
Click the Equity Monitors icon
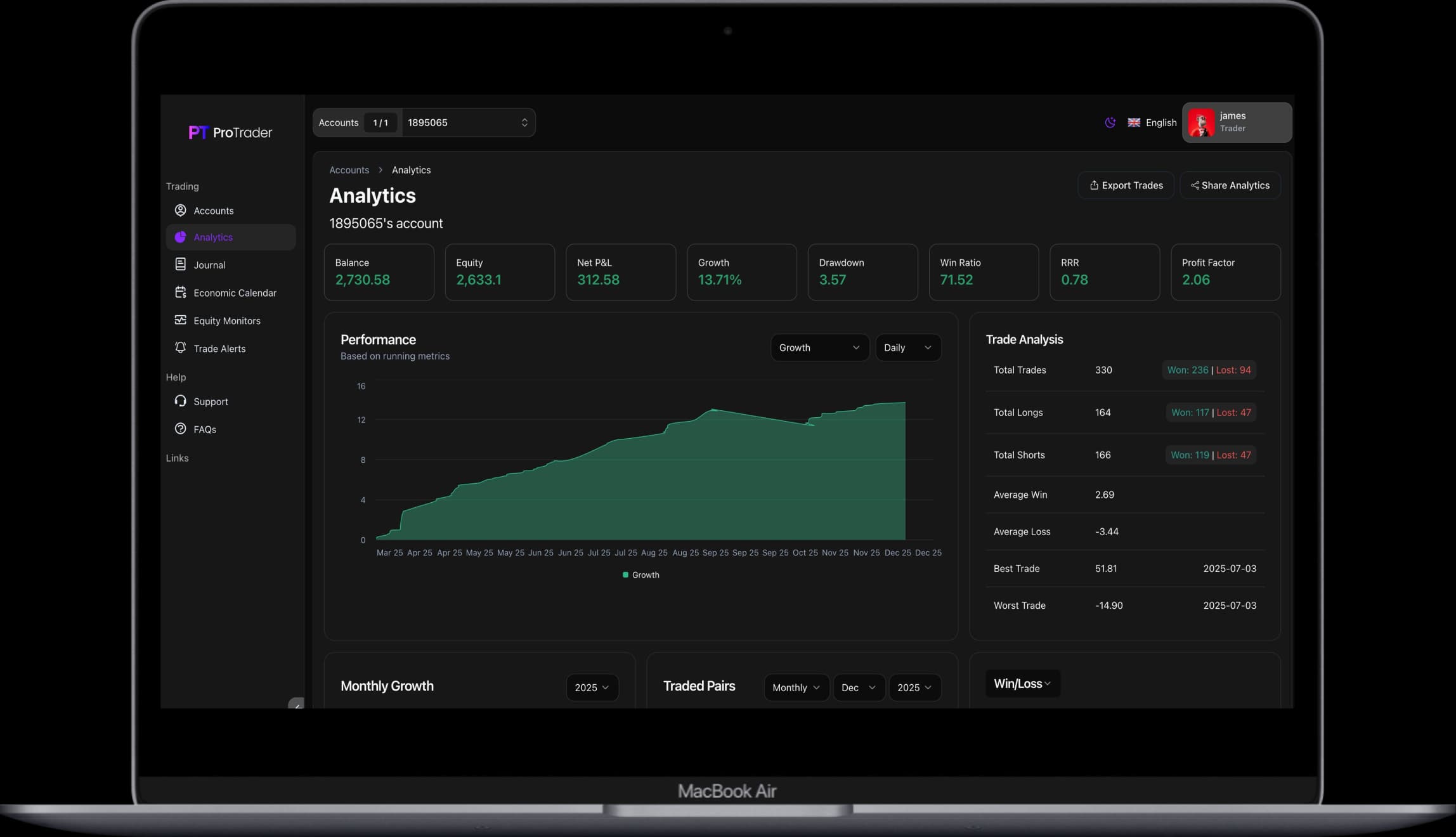click(180, 320)
